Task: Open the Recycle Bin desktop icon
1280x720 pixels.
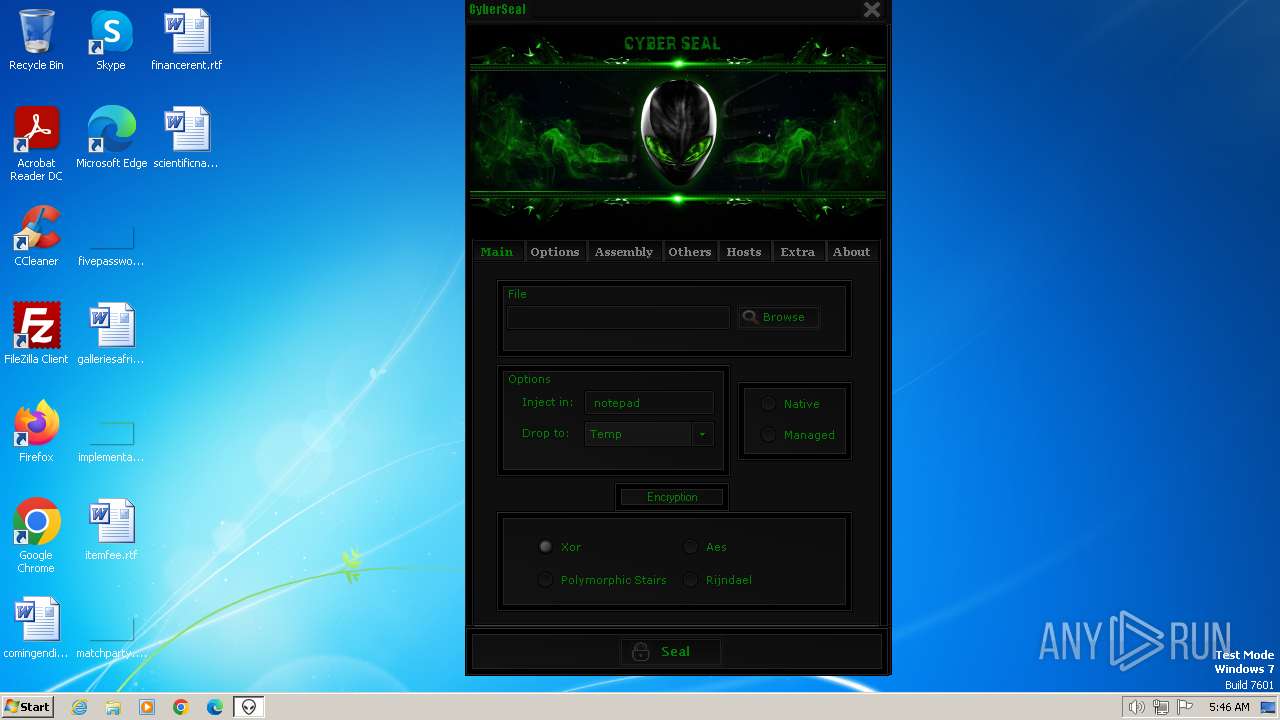Action: [36, 40]
